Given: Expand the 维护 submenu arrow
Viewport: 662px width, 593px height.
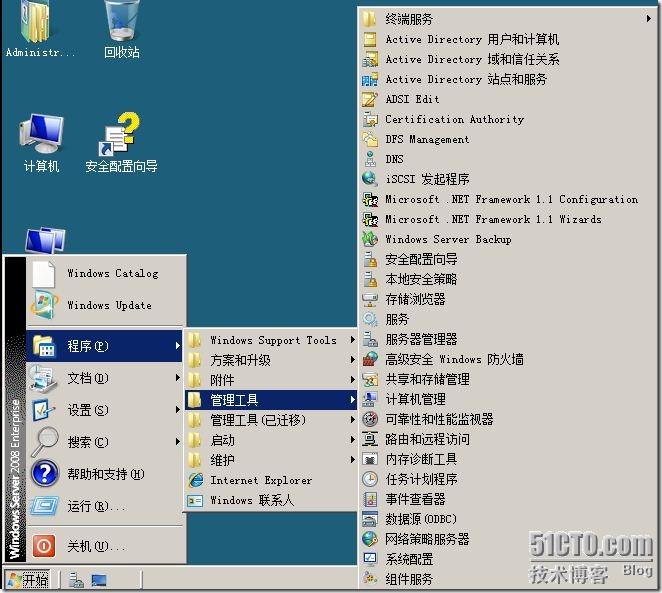Looking at the screenshot, I should click(352, 460).
